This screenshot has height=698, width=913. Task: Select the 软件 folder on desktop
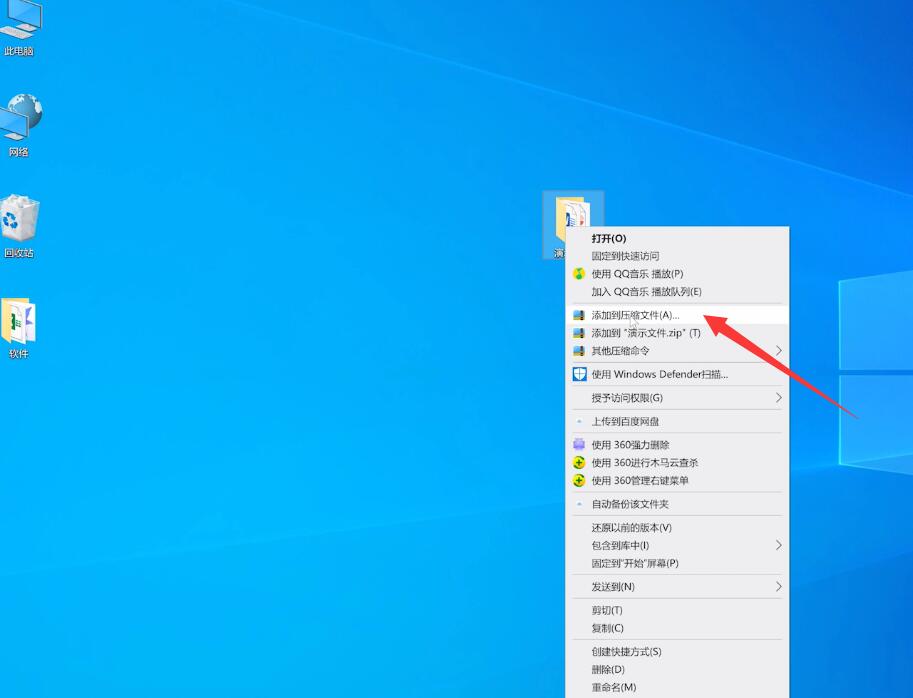19,325
